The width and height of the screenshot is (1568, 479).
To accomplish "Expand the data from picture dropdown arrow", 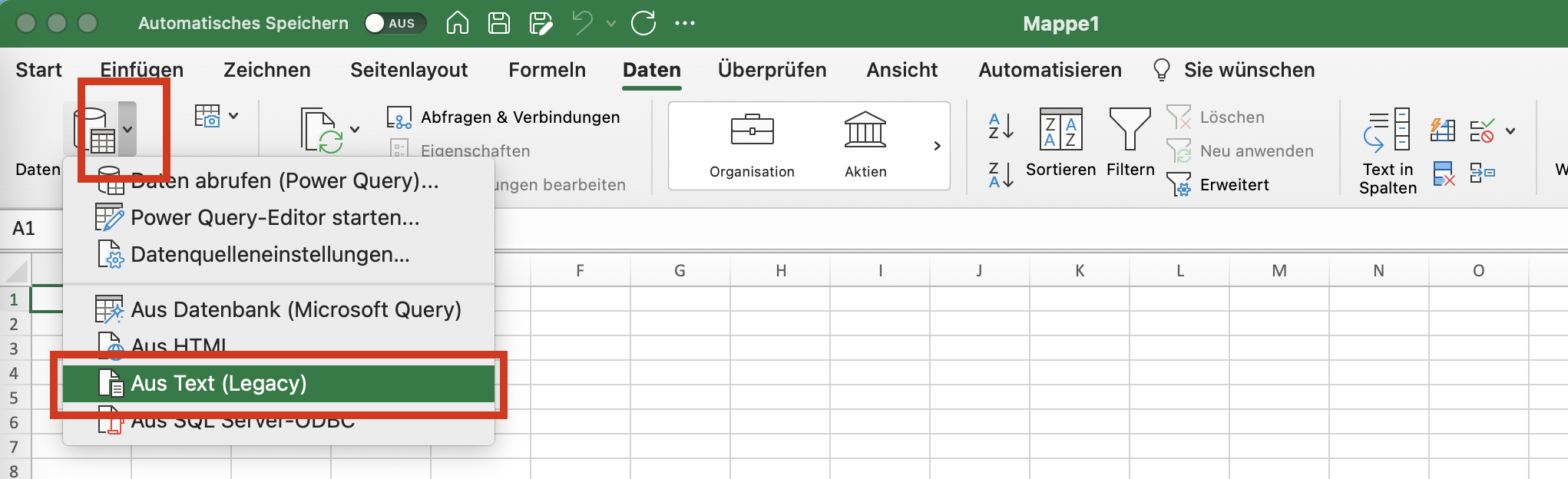I will [233, 116].
